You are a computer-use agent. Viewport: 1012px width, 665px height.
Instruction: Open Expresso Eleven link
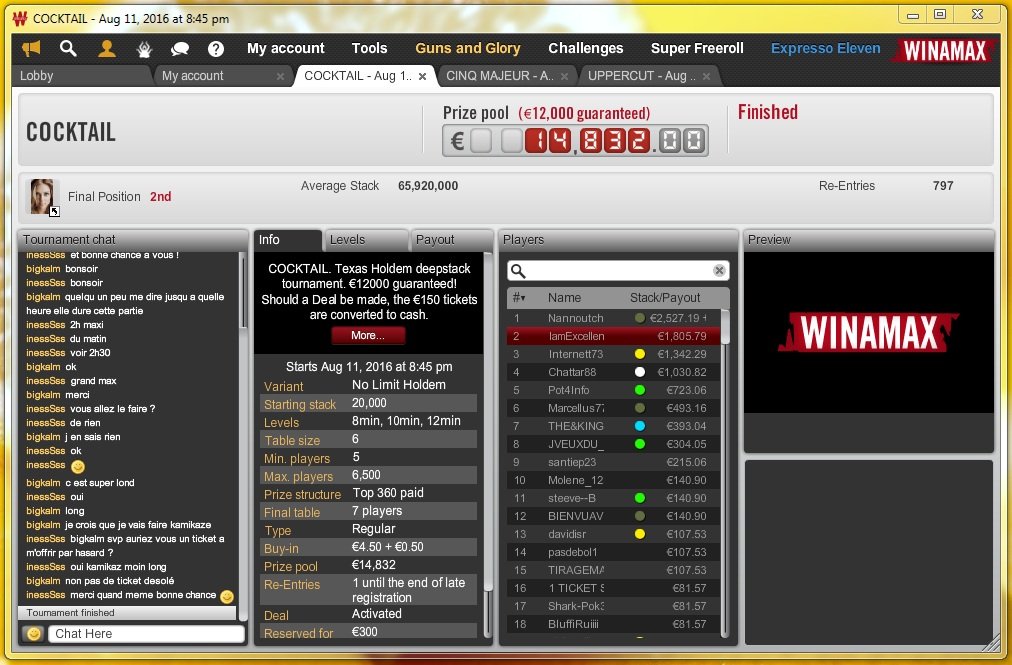click(x=825, y=48)
